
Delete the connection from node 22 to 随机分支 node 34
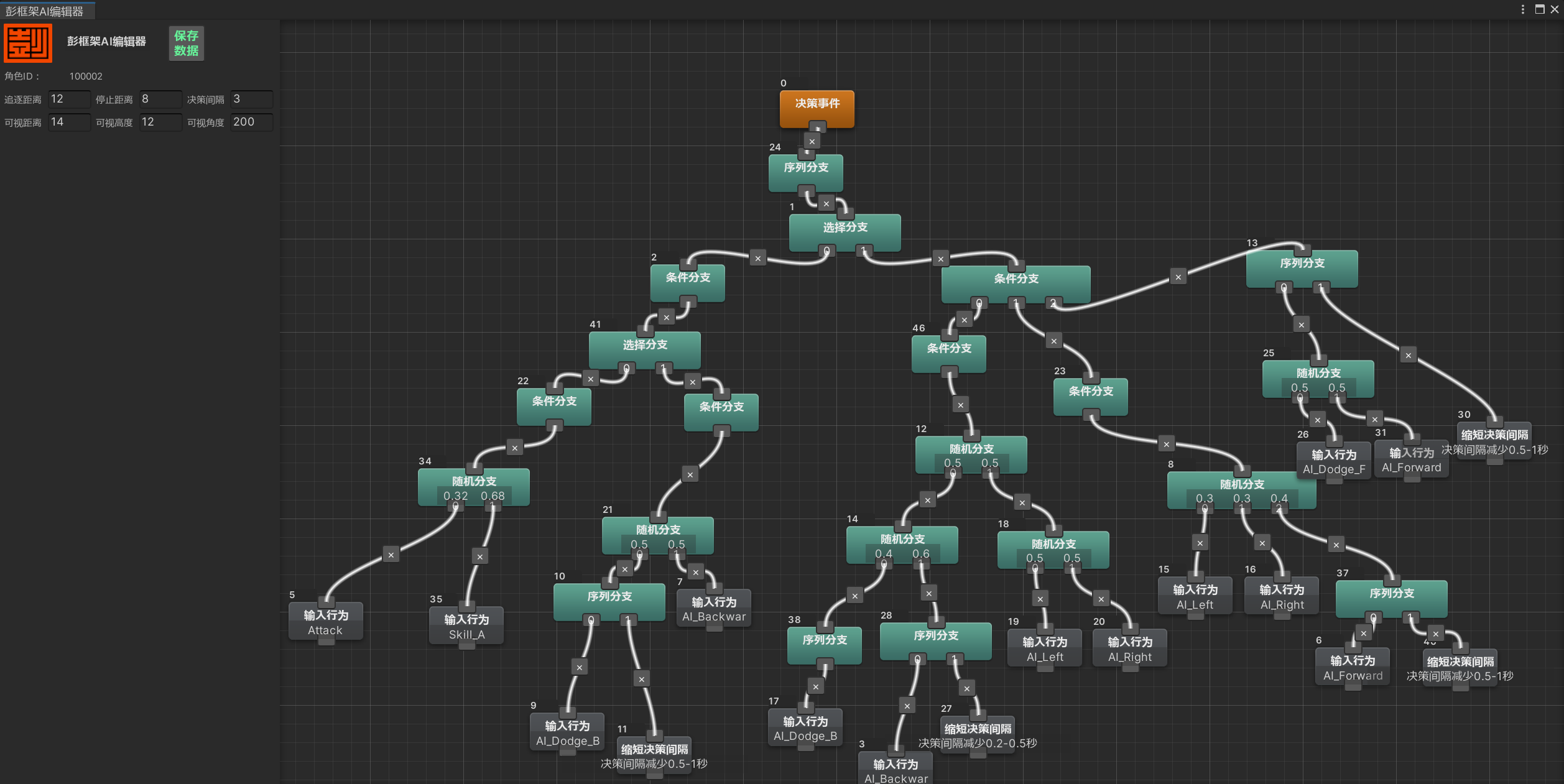pyautogui.click(x=514, y=448)
